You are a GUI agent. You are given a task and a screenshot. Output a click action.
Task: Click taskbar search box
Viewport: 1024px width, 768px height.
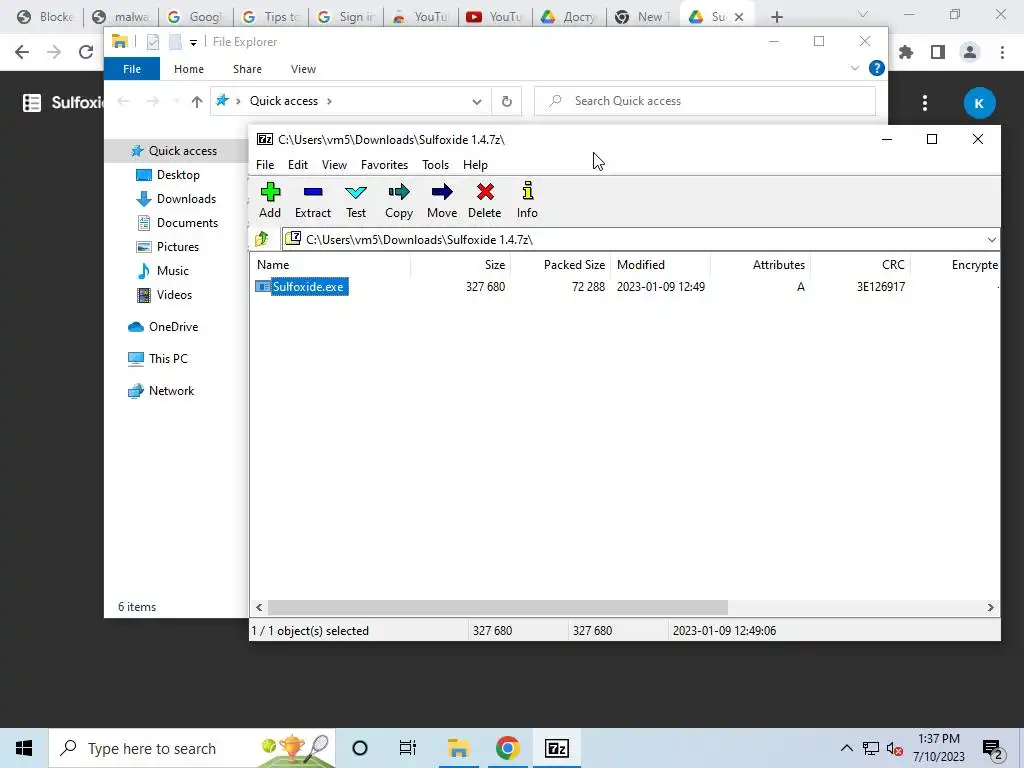(192, 748)
